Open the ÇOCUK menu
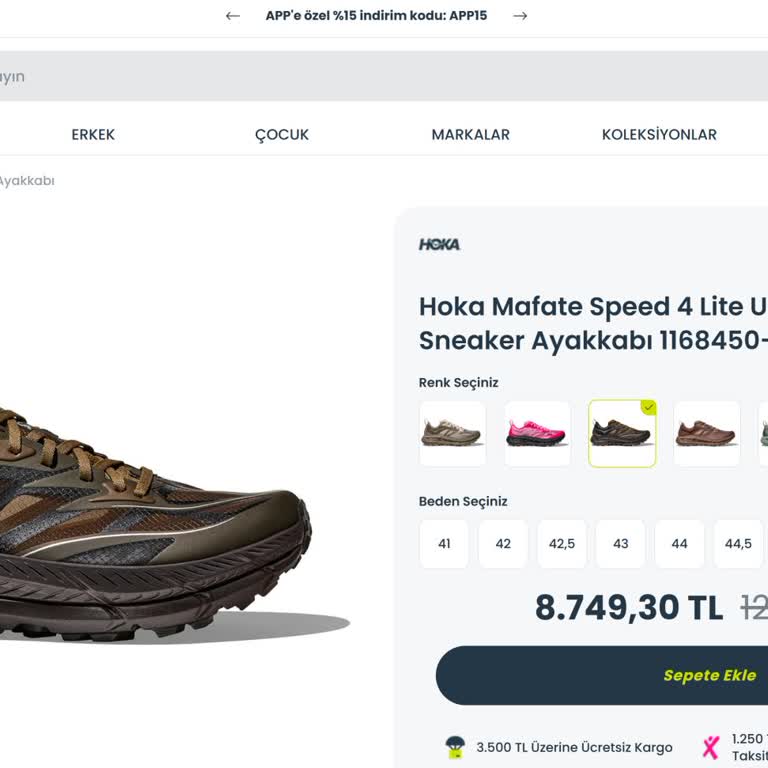Viewport: 768px width, 768px height. tap(282, 135)
